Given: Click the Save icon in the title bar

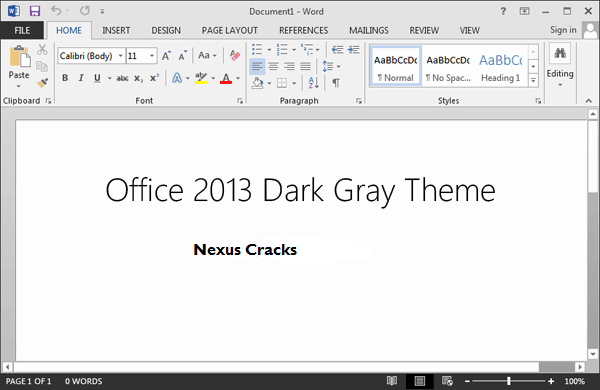Looking at the screenshot, I should point(35,11).
